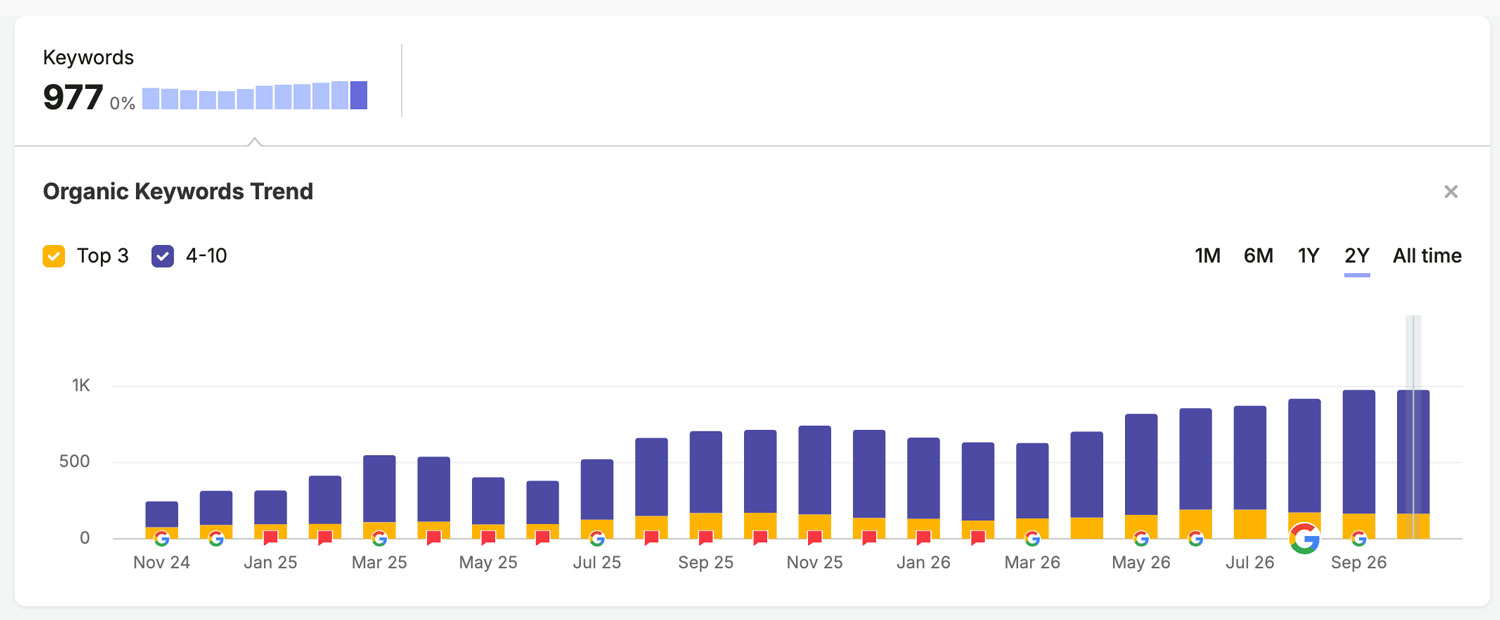Click the Google update icon above Mar 25
This screenshot has width=1500, height=620.
[x=379, y=539]
